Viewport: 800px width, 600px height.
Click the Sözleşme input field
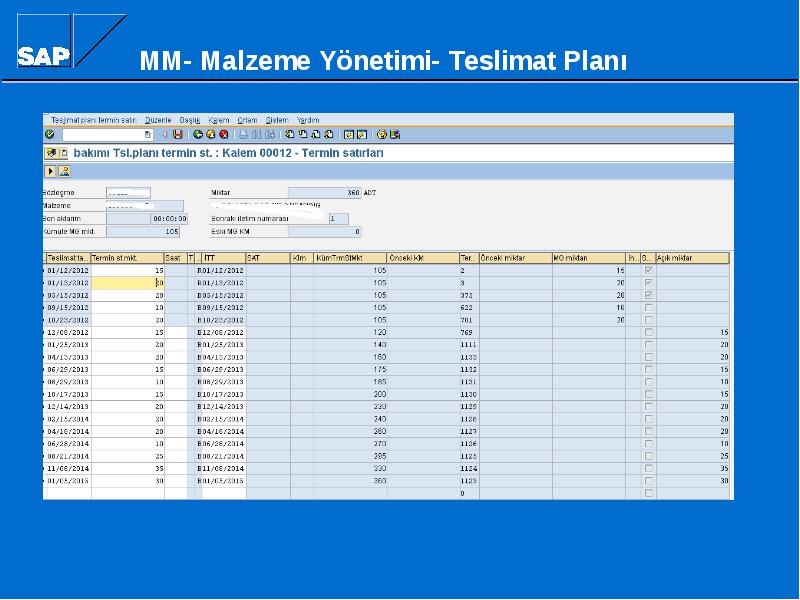point(128,193)
